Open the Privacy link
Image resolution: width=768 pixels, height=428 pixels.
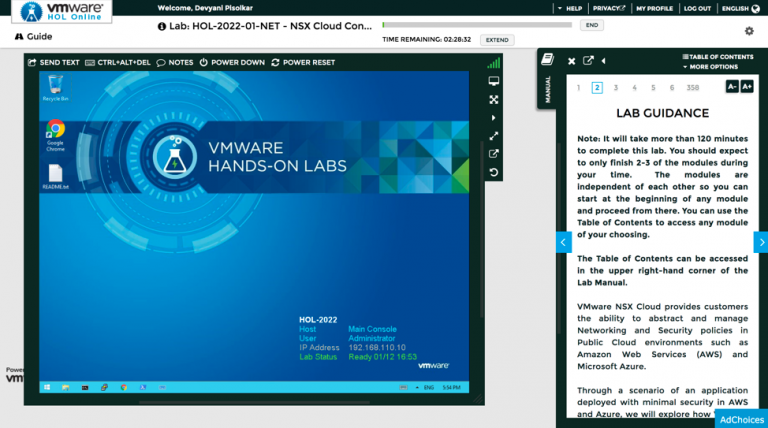coord(609,8)
